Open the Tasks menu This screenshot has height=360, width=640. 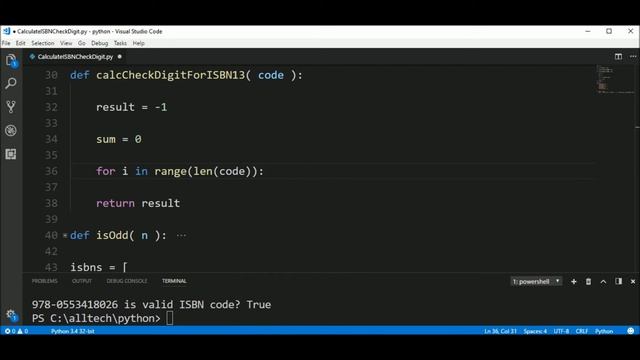120,43
